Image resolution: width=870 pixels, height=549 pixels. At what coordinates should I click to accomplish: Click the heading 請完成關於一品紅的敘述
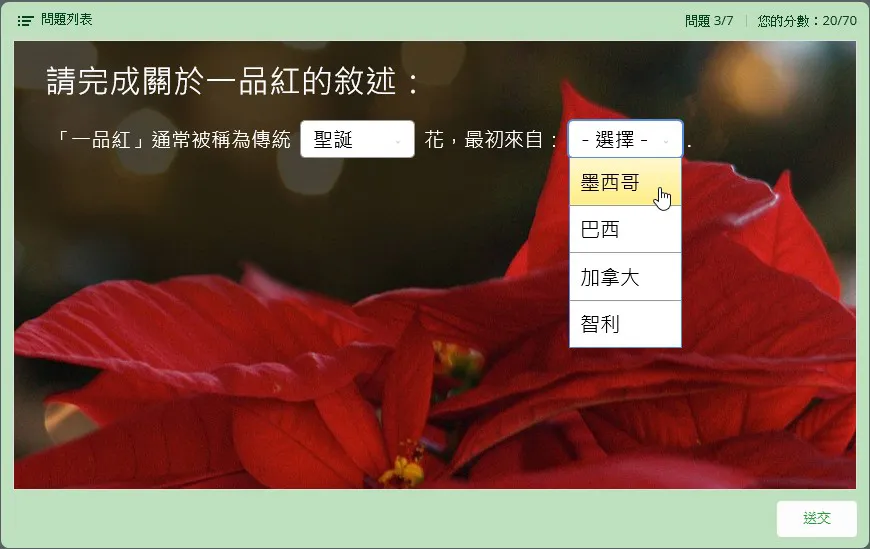[x=232, y=82]
